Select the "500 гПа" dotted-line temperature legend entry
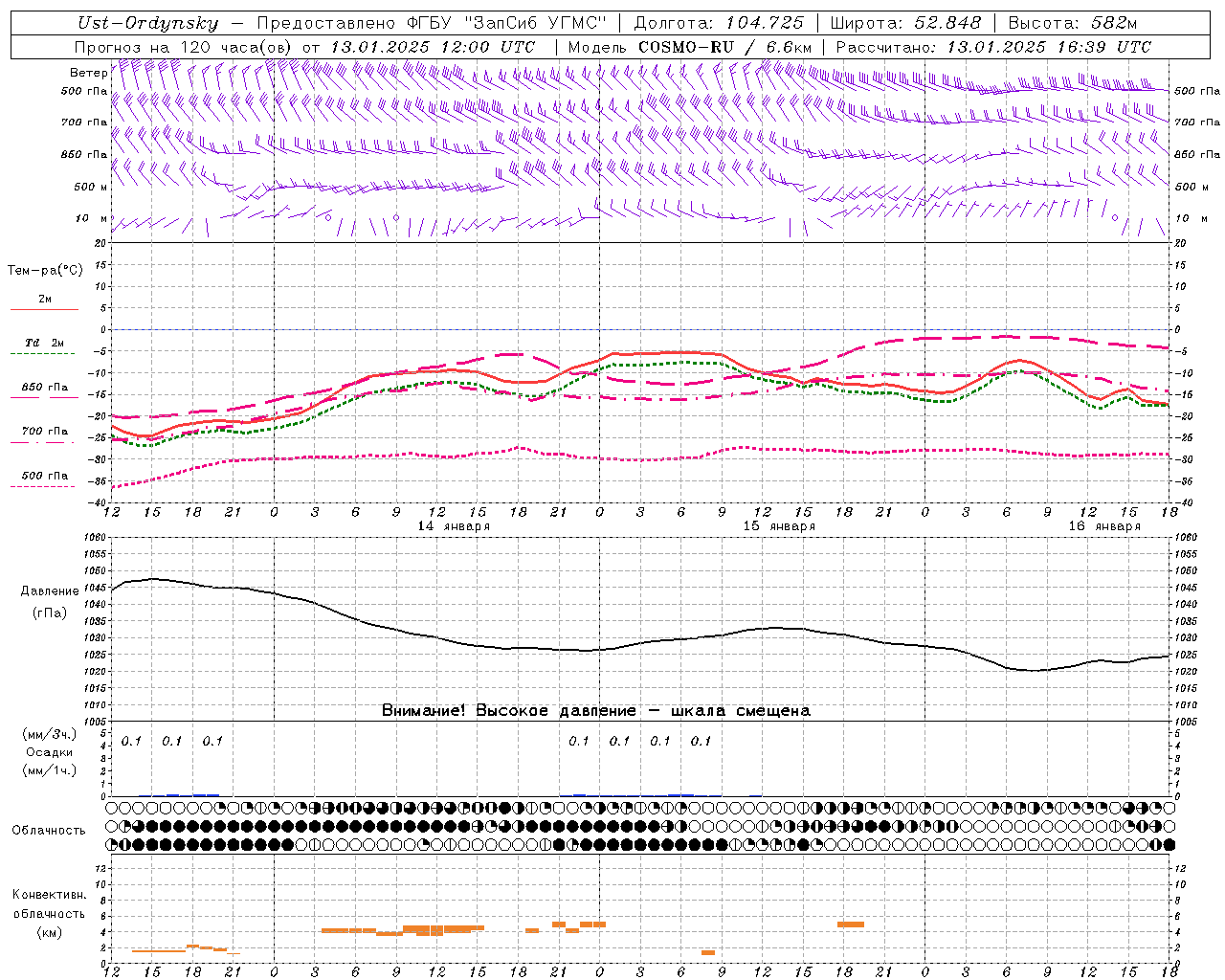Image resolution: width=1225 pixels, height=980 pixels. point(45,476)
